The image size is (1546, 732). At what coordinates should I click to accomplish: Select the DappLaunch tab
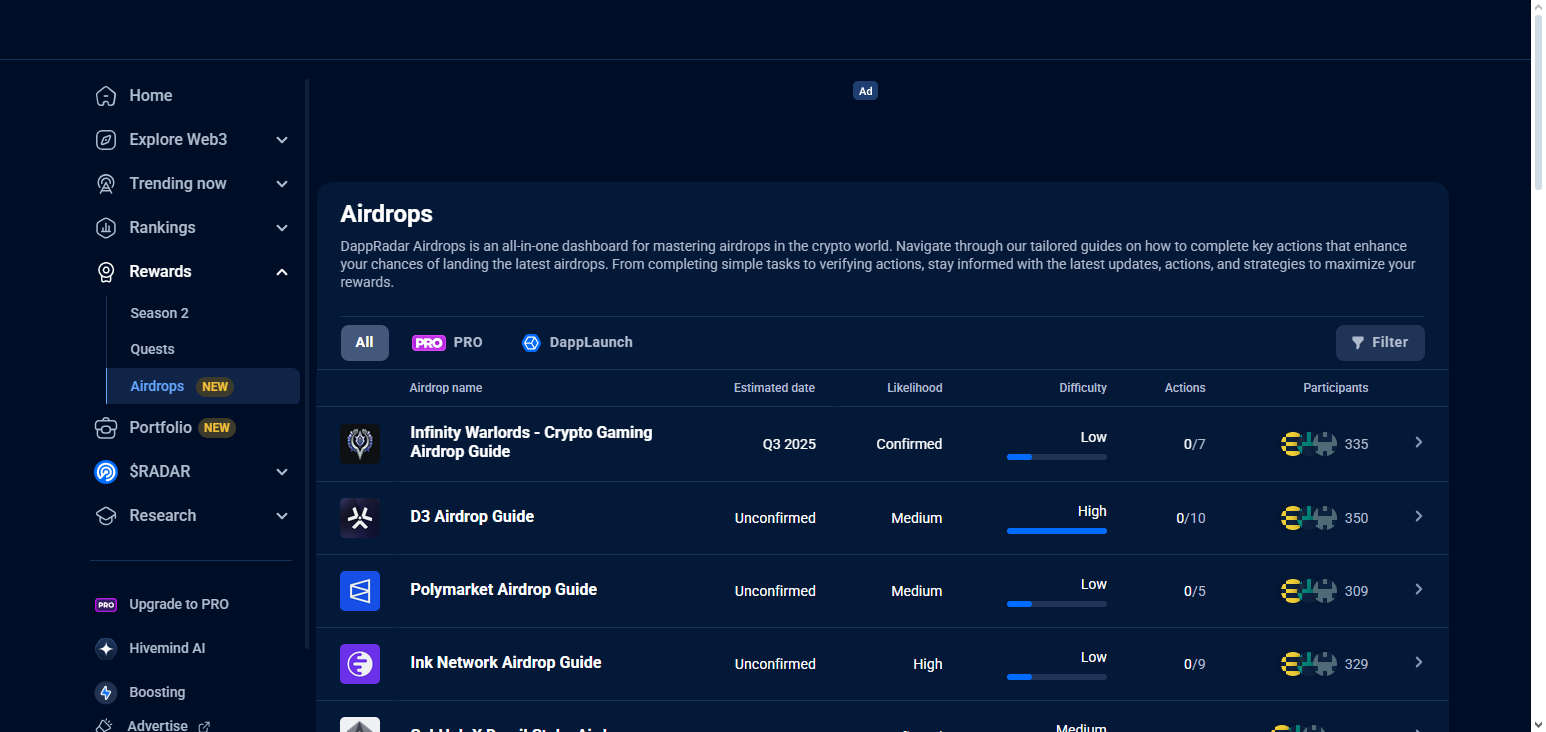coord(577,342)
